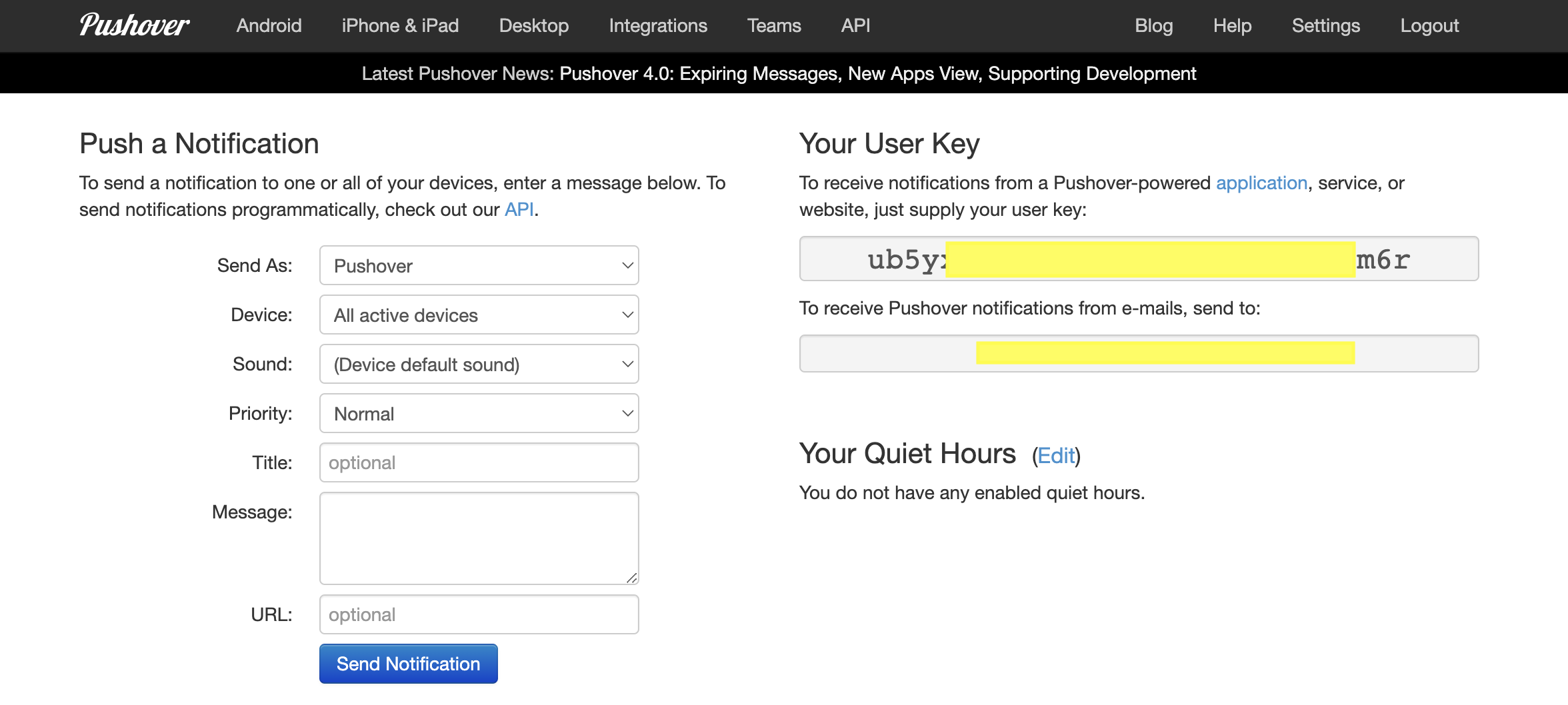Click the Your User Key heading
The image size is (1568, 705).
pyautogui.click(x=889, y=143)
